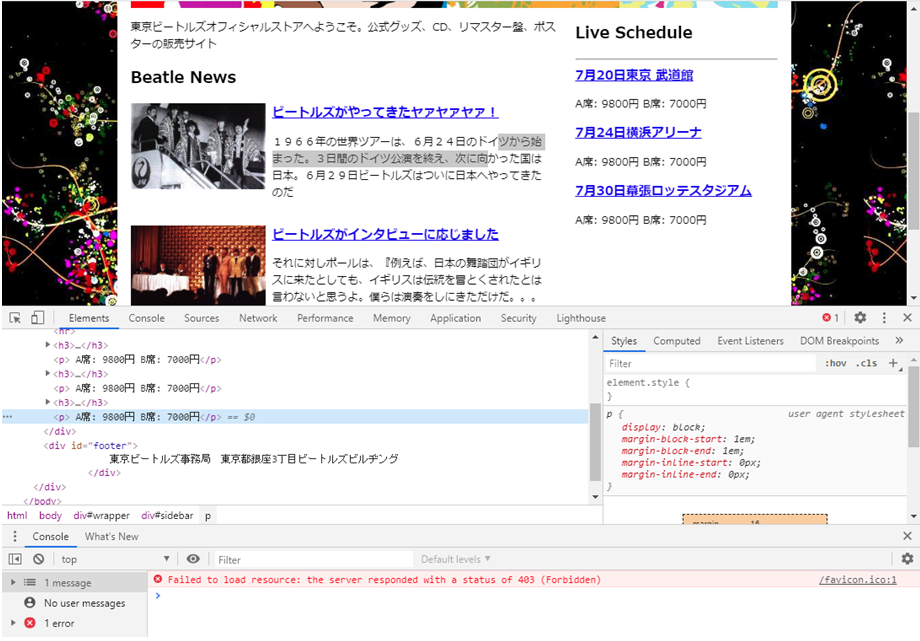The width and height of the screenshot is (920, 641).
Task: Click html in the breadcrumb bar
Action: click(x=17, y=515)
